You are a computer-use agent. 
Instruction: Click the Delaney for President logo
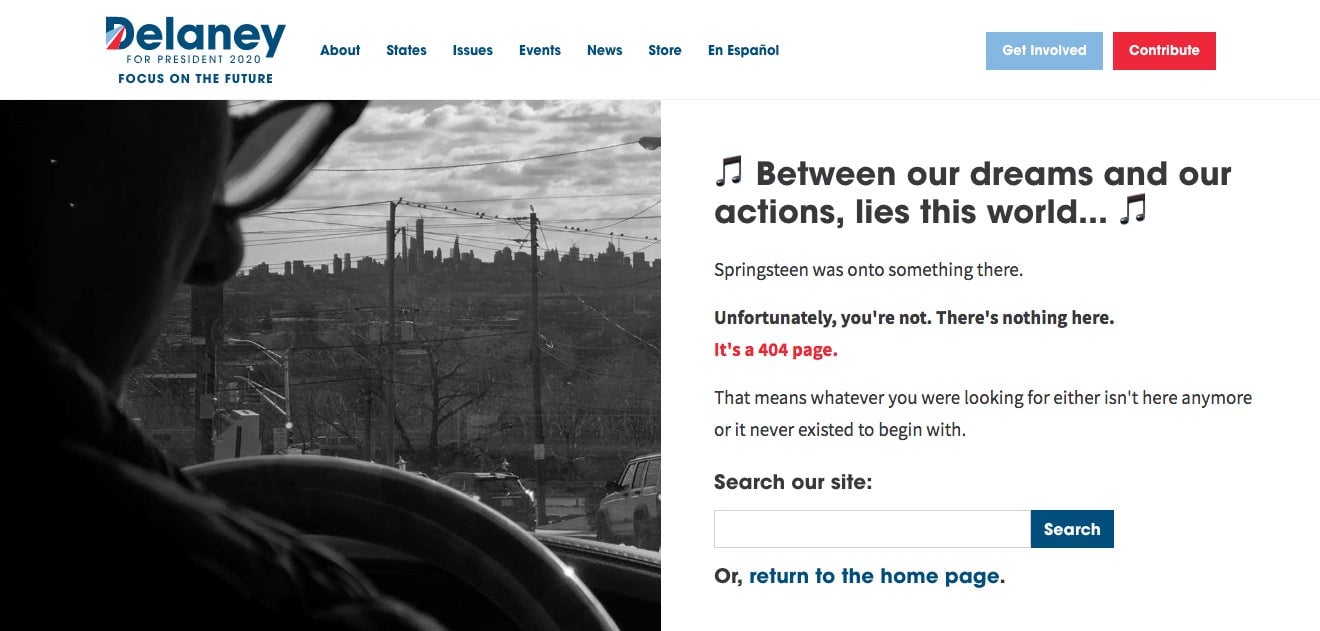(195, 50)
